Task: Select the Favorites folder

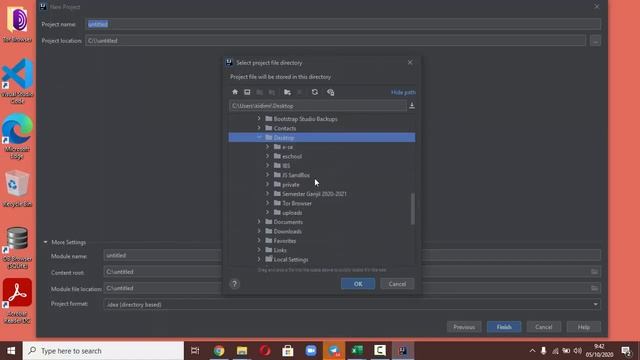Action: point(285,241)
